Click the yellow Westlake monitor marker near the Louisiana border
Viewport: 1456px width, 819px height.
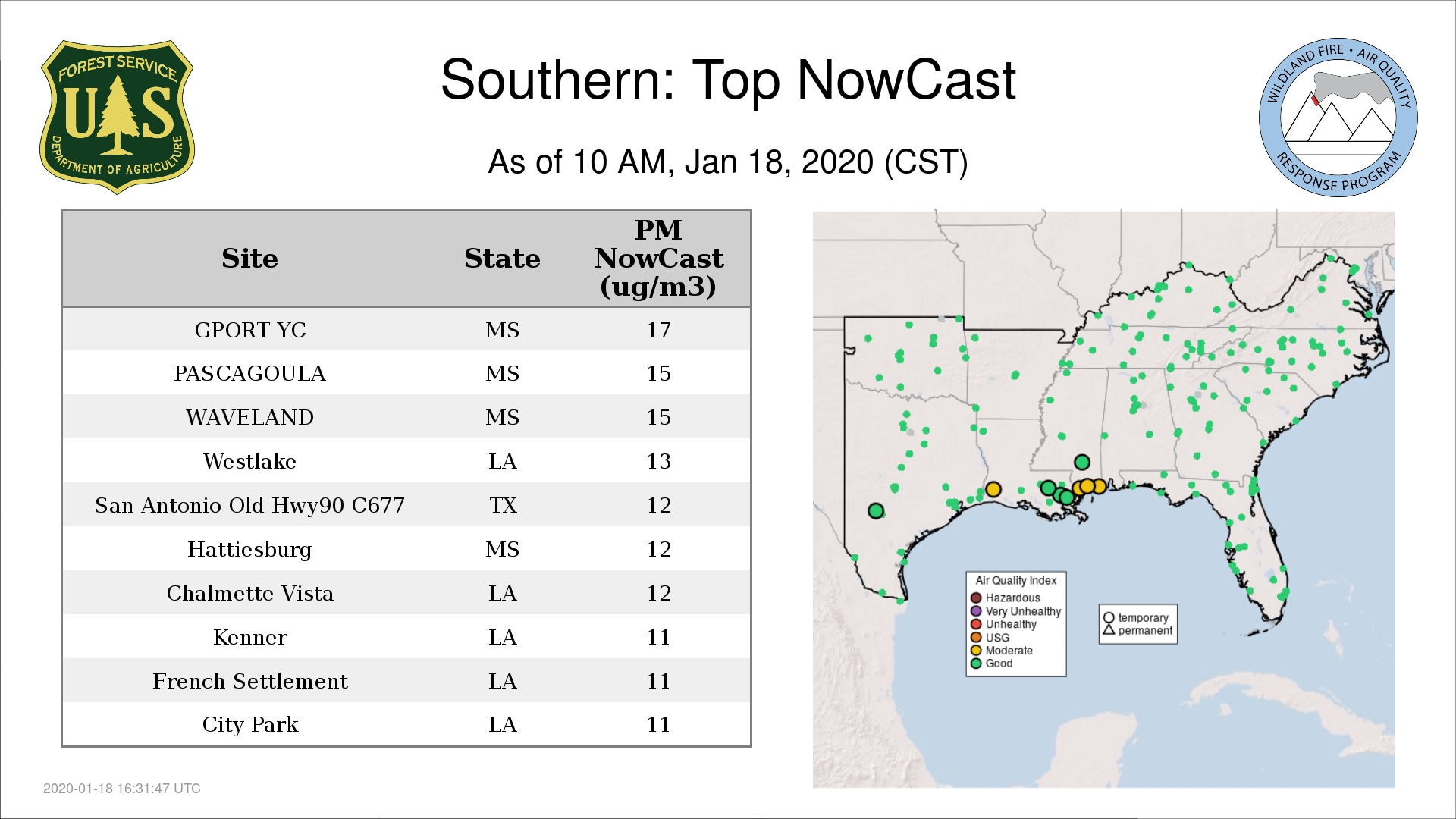993,490
